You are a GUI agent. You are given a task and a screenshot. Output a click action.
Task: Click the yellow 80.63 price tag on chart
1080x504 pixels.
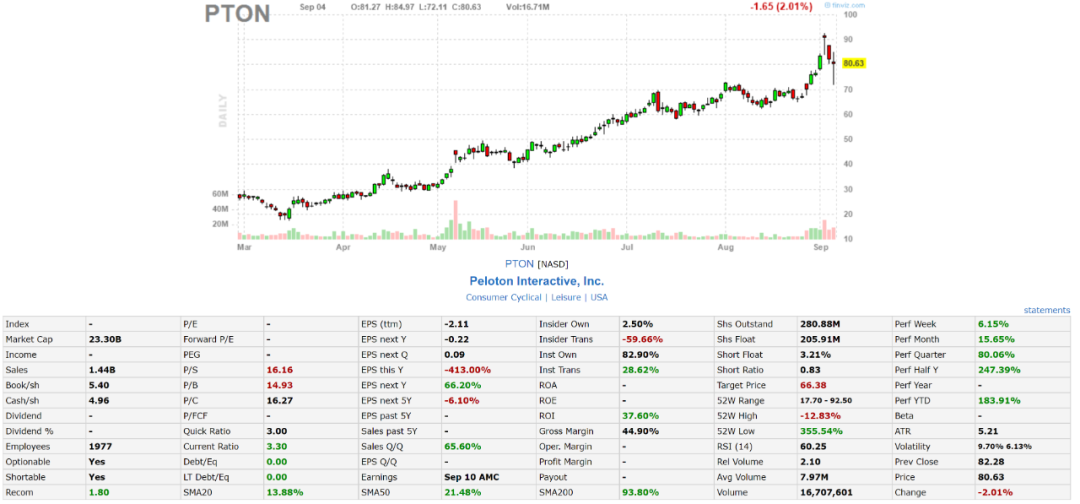[x=853, y=63]
